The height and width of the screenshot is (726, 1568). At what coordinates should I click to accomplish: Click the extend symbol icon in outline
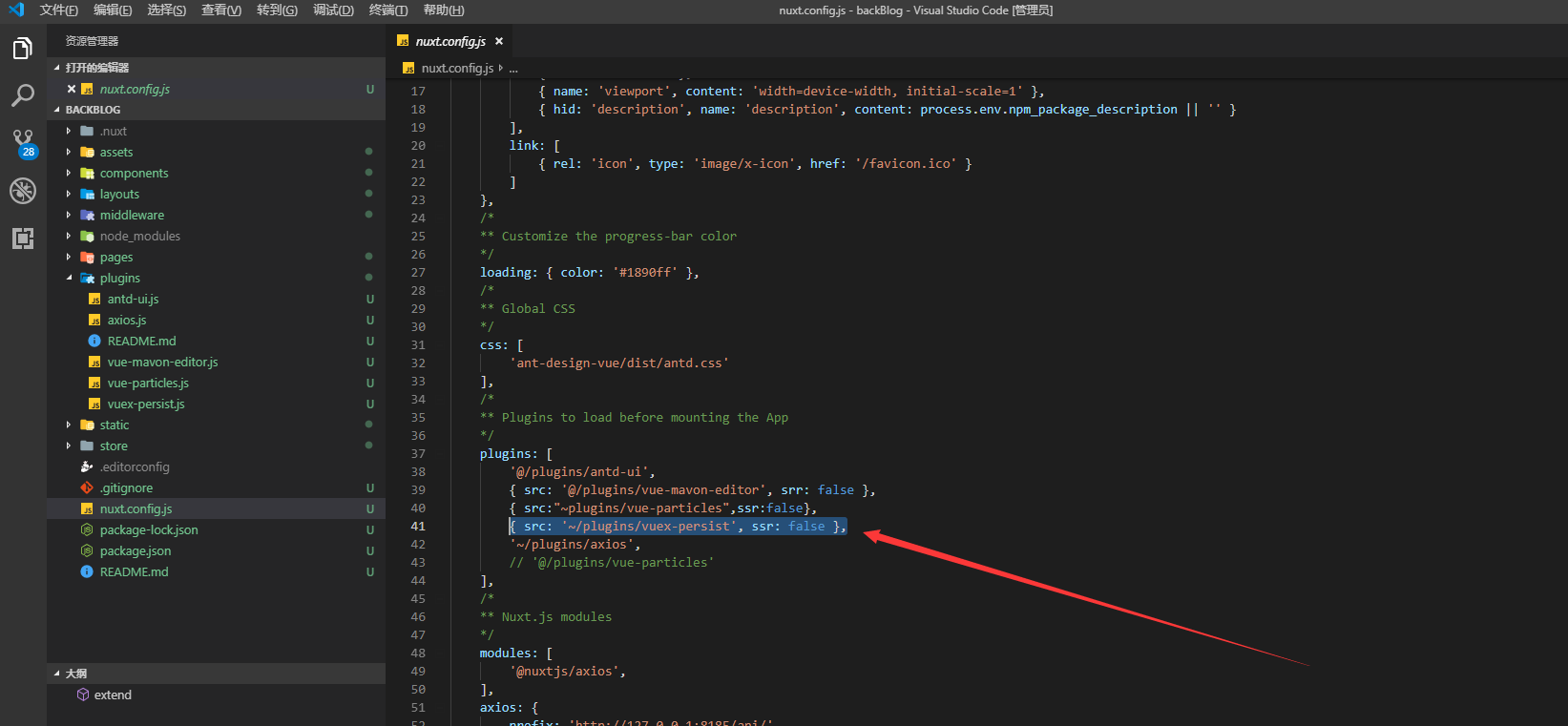click(x=83, y=695)
